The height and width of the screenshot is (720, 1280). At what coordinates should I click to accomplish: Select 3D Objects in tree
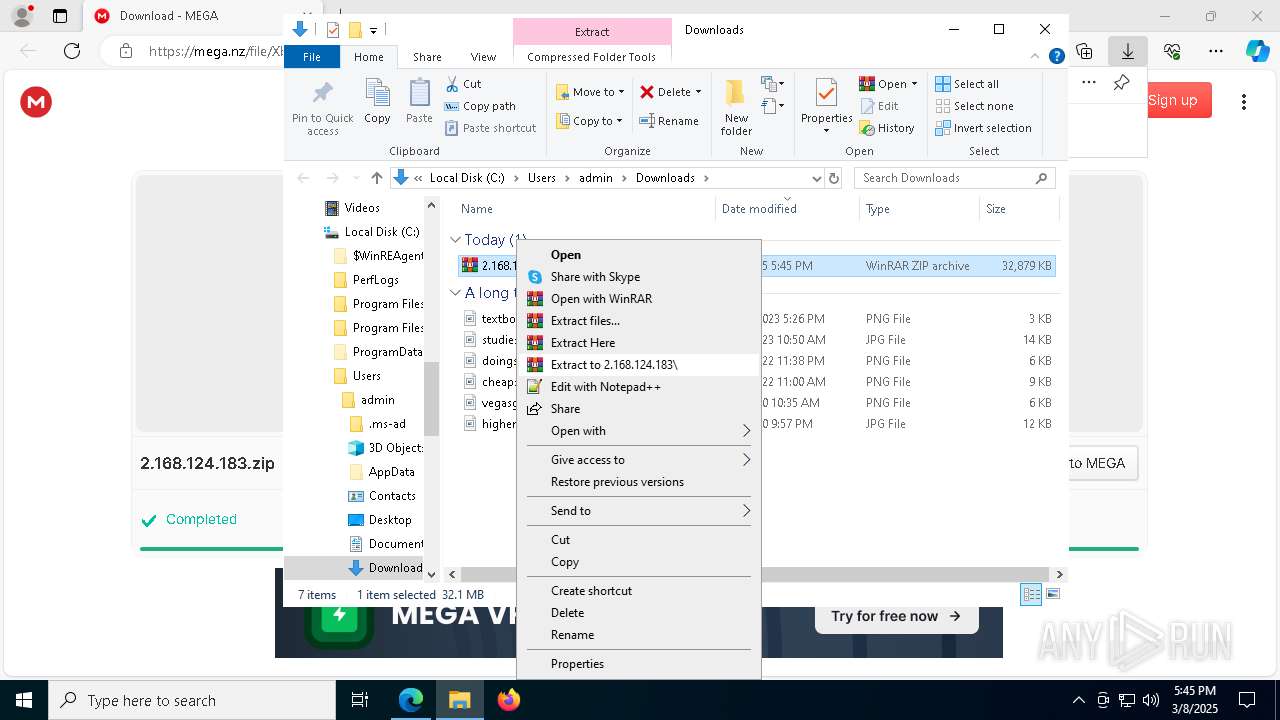point(395,448)
